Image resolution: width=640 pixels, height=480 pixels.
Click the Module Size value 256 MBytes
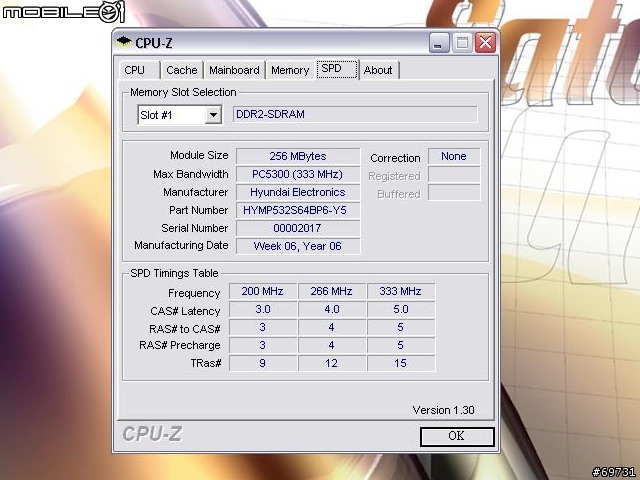[x=298, y=156]
